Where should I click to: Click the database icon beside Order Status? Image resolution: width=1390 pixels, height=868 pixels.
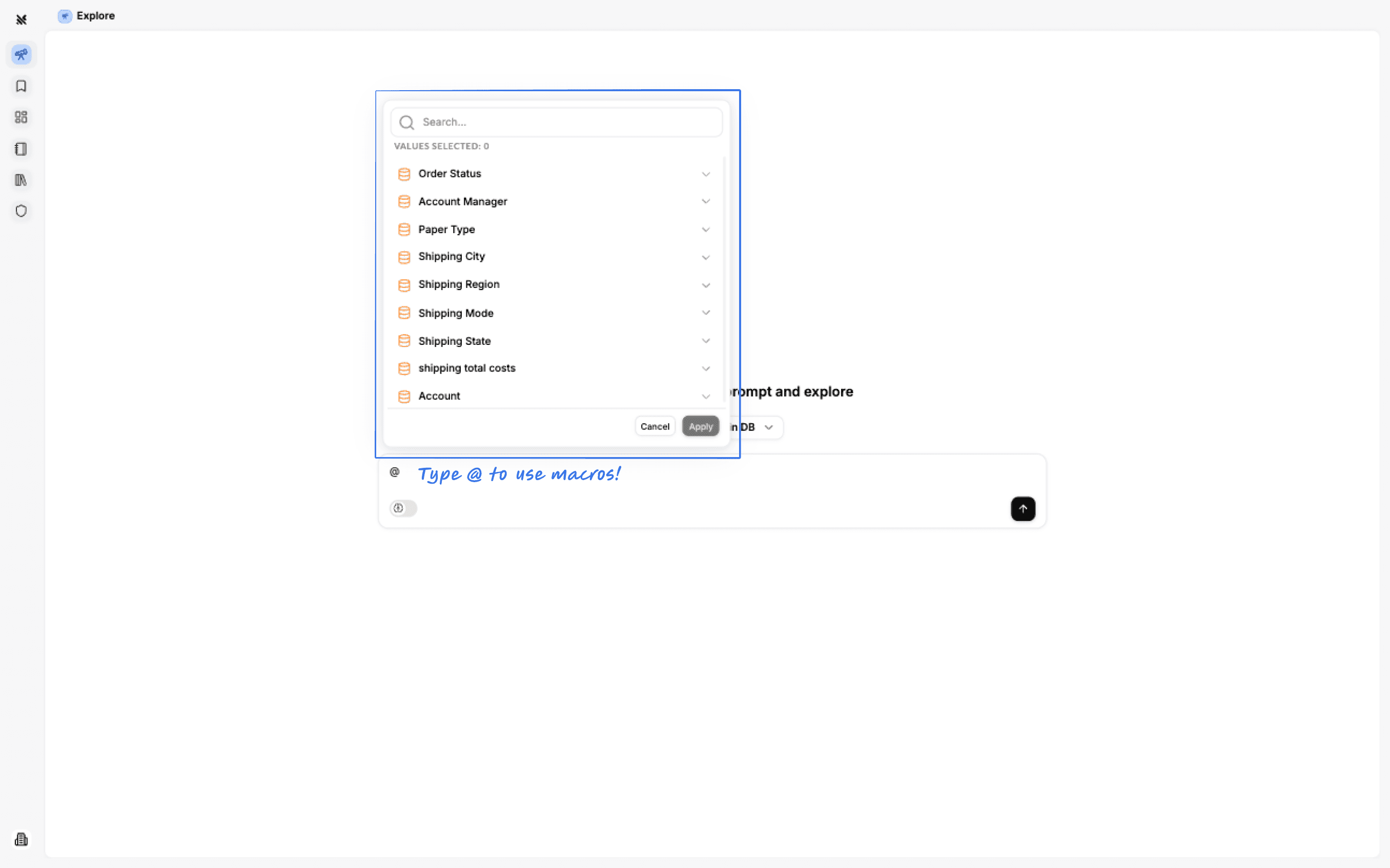point(404,173)
